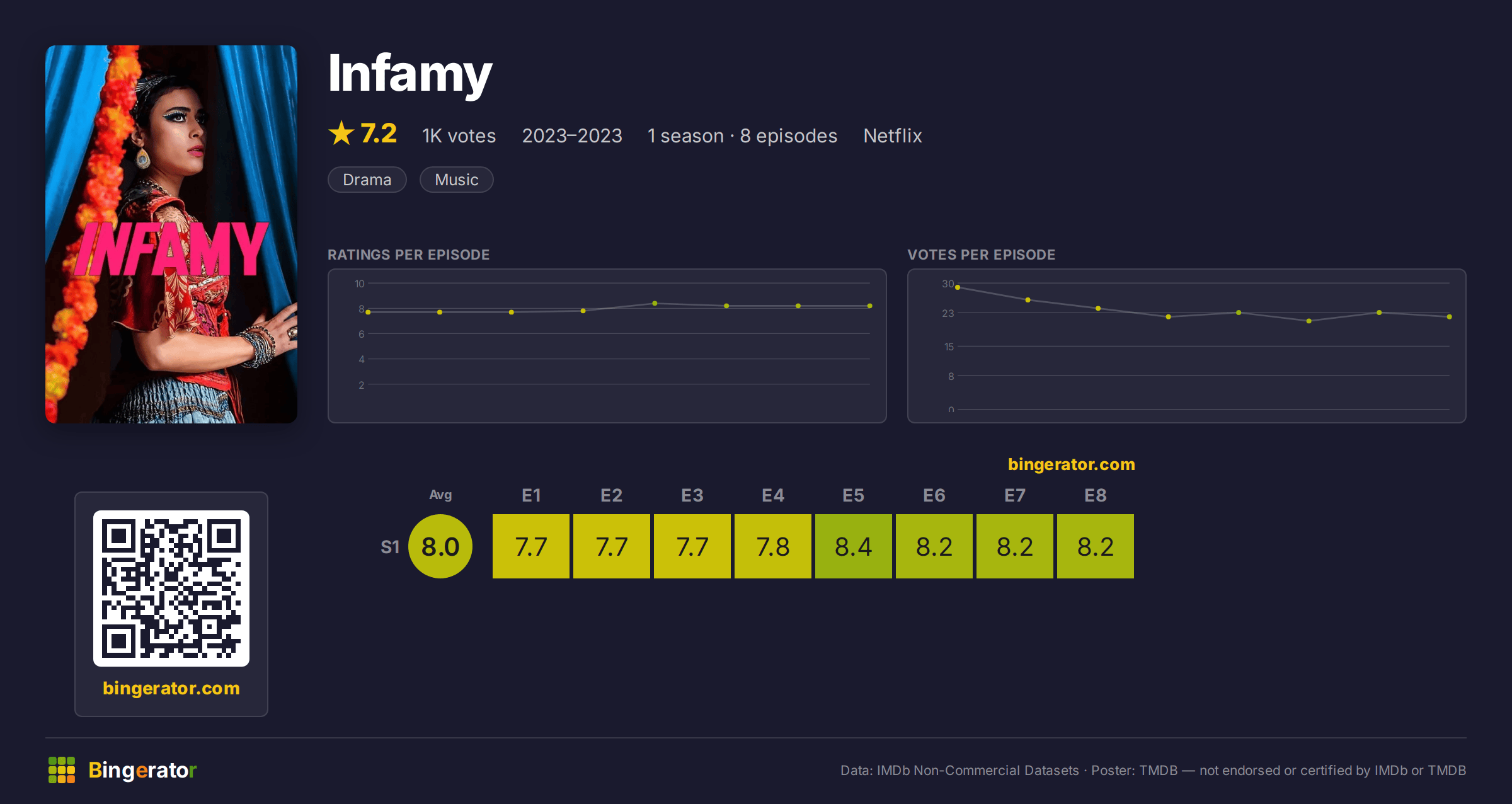Screen dimensions: 1512x804
Task: Select the Music genre tag
Action: tap(457, 180)
